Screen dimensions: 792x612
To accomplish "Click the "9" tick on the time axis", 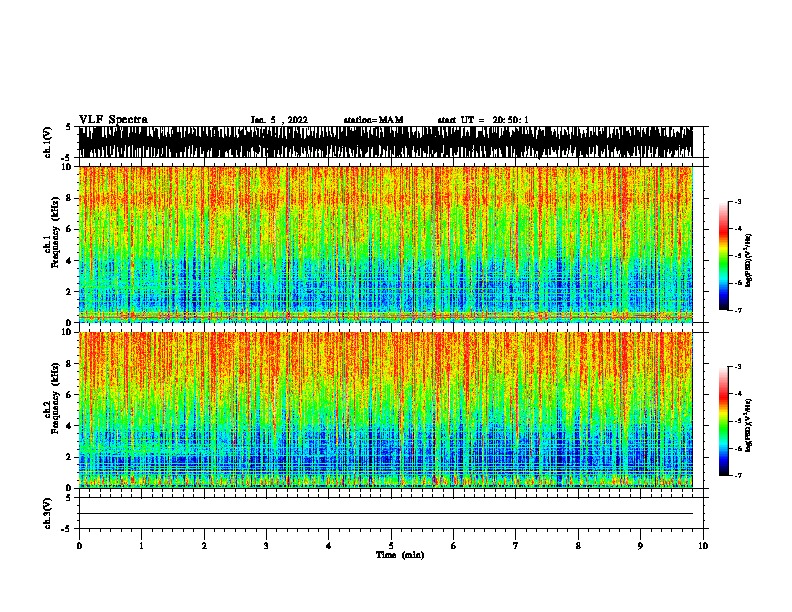I will click(640, 546).
